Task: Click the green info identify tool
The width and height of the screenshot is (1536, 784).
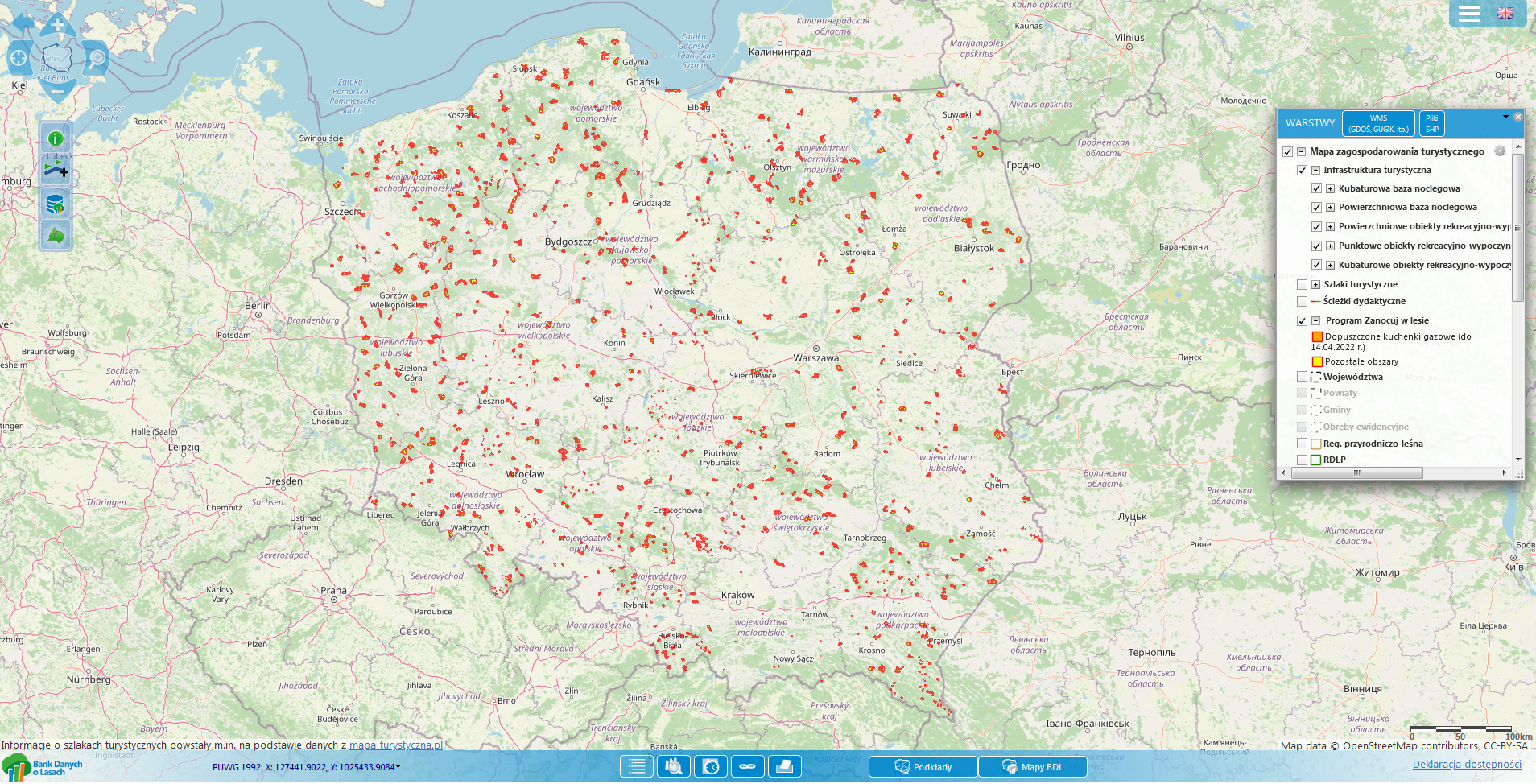Action: 56,138
